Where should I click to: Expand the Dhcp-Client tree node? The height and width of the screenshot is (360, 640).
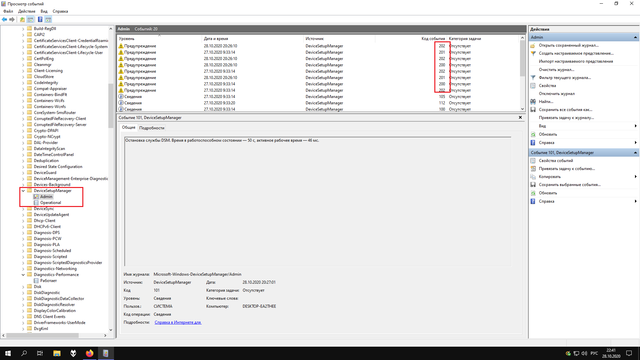point(23,221)
